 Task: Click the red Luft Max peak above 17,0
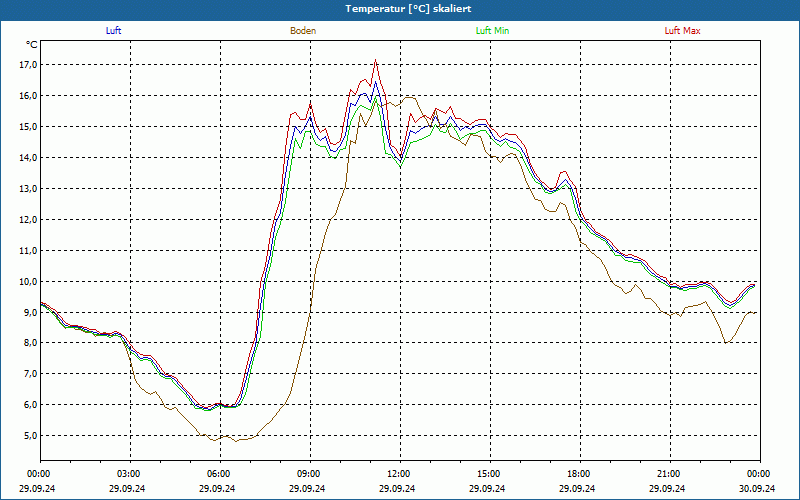(376, 60)
